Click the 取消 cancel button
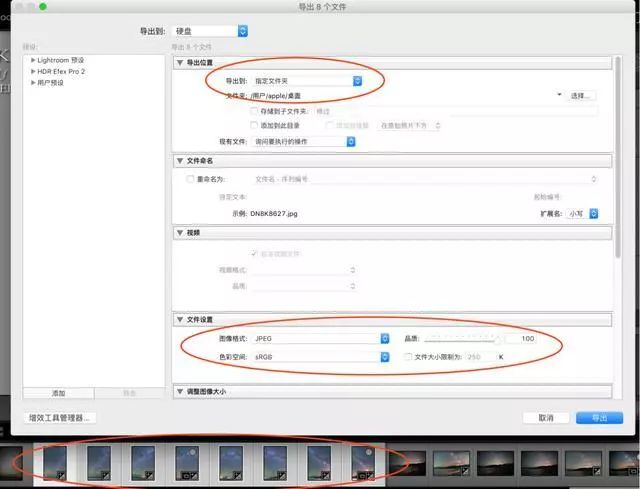The width and height of the screenshot is (640, 489). coord(546,418)
